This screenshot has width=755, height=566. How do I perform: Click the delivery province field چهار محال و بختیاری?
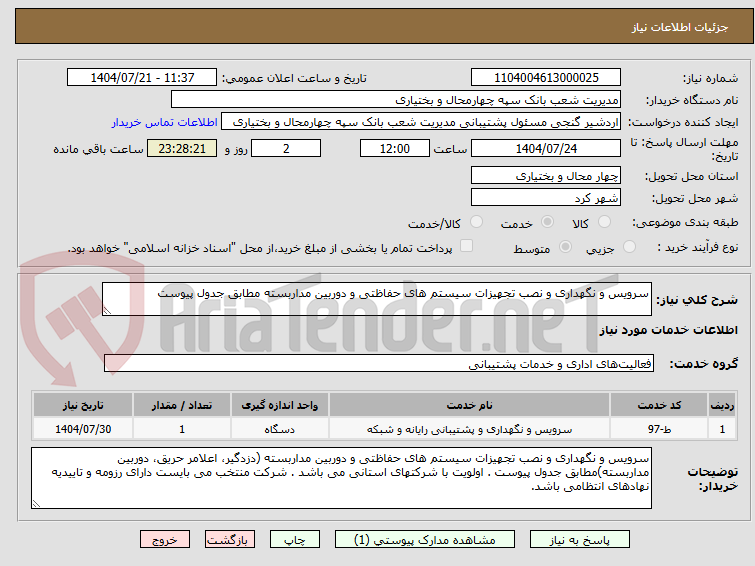tap(546, 176)
